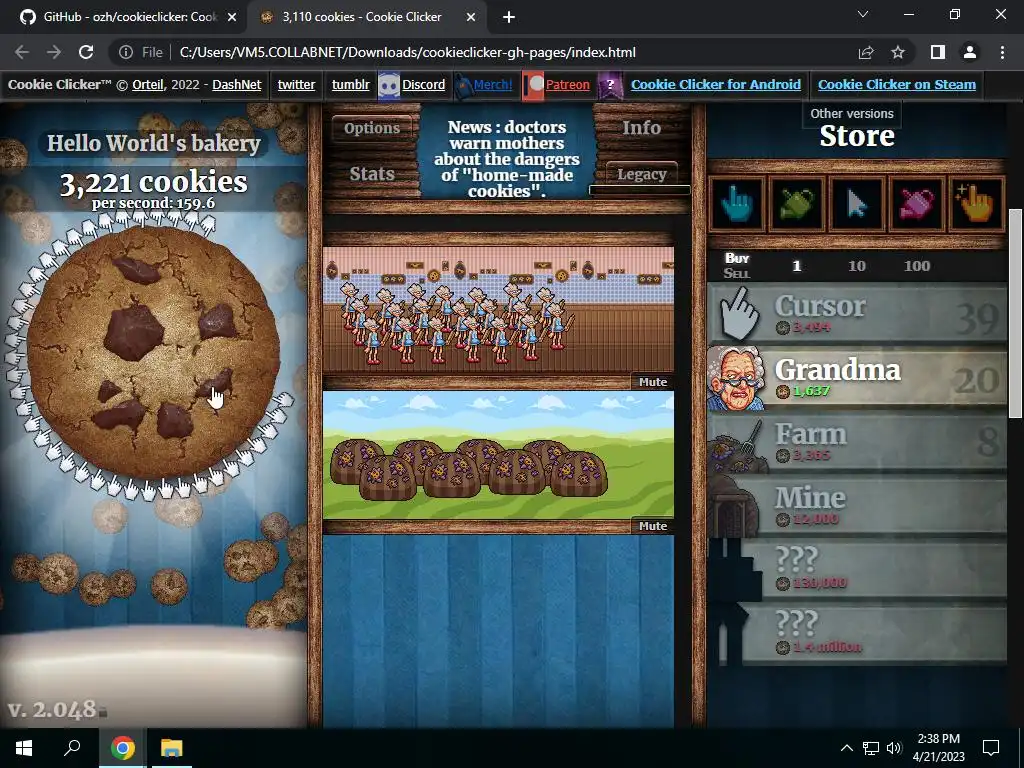Viewport: 1024px width, 768px height.
Task: Open the Windows Start menu
Action: [x=24, y=748]
